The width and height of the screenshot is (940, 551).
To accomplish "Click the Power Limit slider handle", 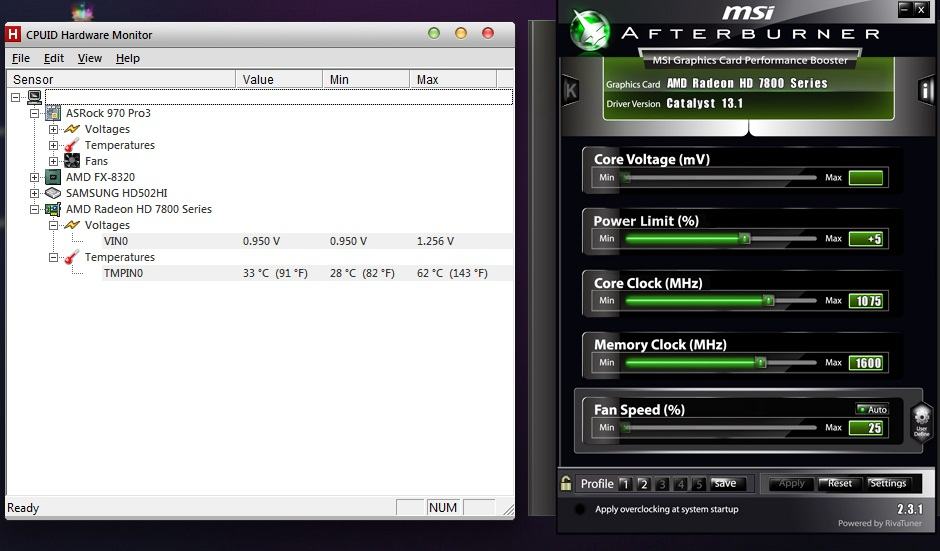I will [745, 239].
